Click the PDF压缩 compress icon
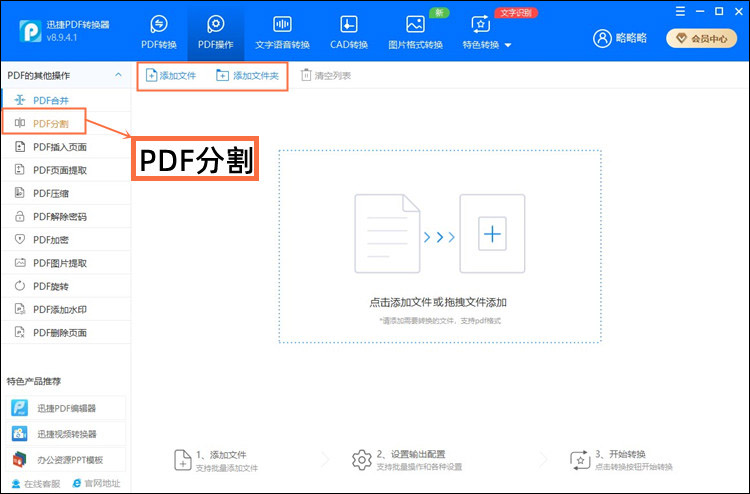The image size is (750, 494). [20, 193]
